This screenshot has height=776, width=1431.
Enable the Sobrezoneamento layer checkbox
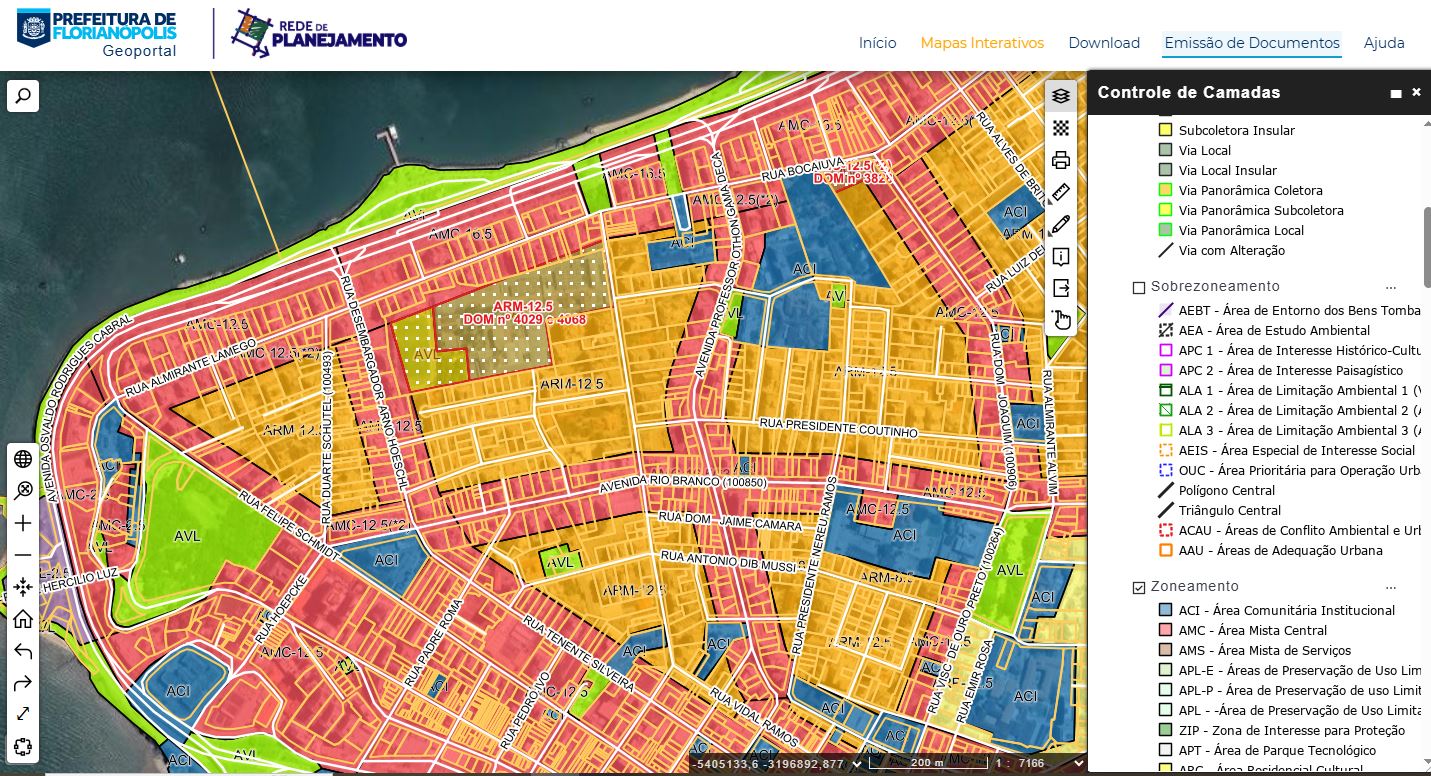pyautogui.click(x=1138, y=287)
